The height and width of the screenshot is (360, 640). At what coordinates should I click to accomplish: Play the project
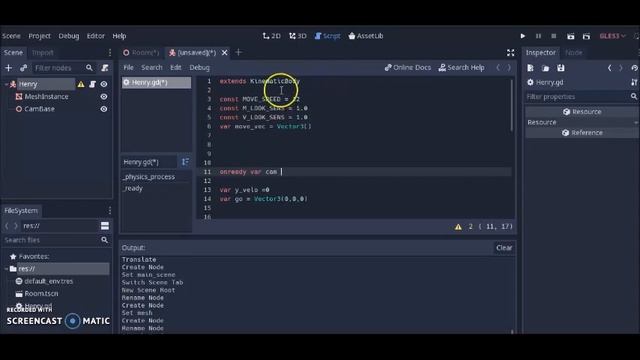tap(522, 36)
